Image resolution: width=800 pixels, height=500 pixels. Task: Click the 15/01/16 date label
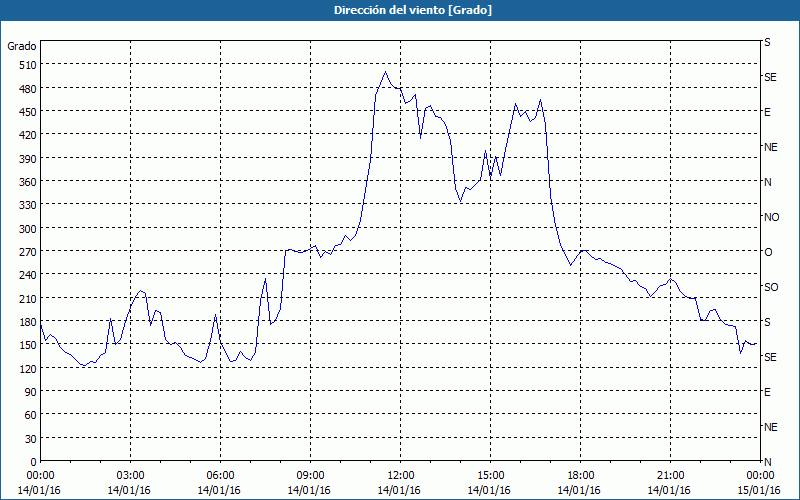(x=759, y=490)
